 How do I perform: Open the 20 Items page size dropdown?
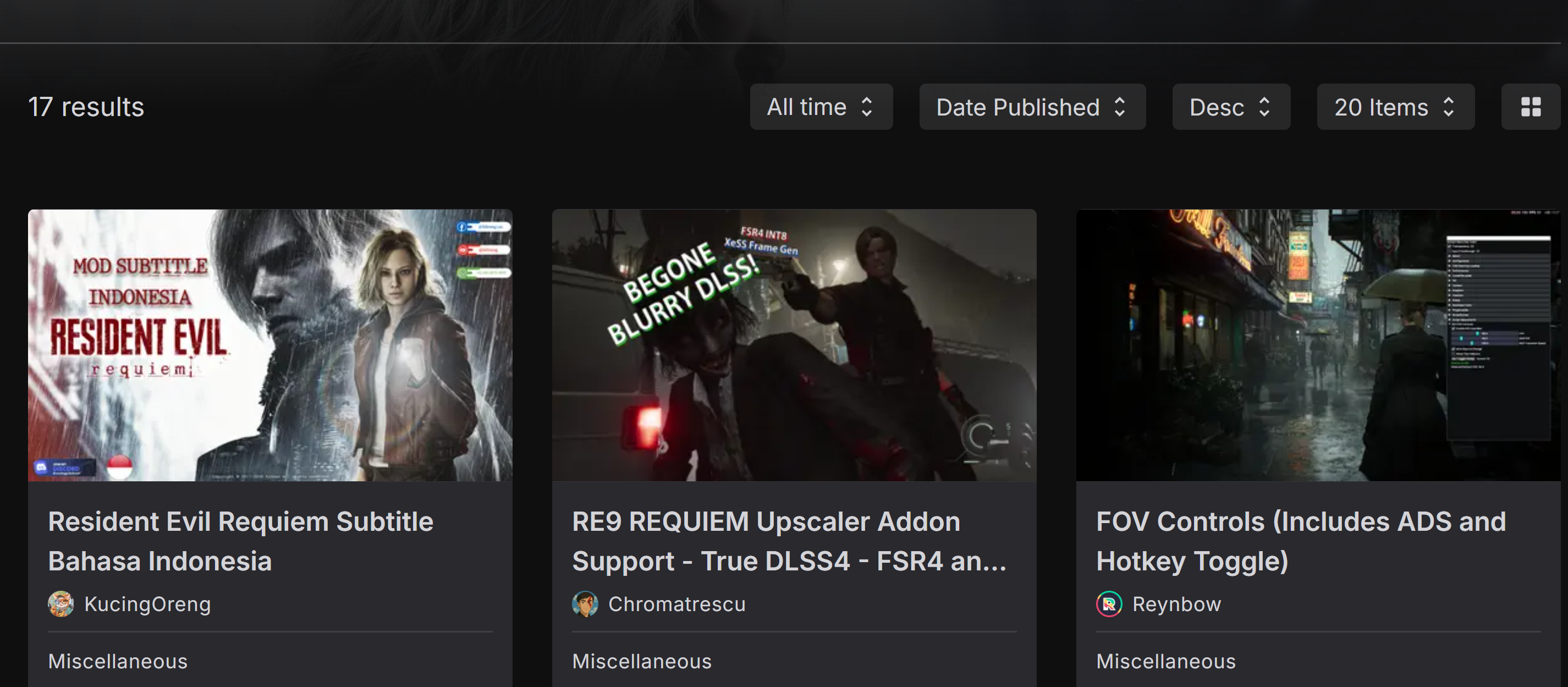point(1395,107)
